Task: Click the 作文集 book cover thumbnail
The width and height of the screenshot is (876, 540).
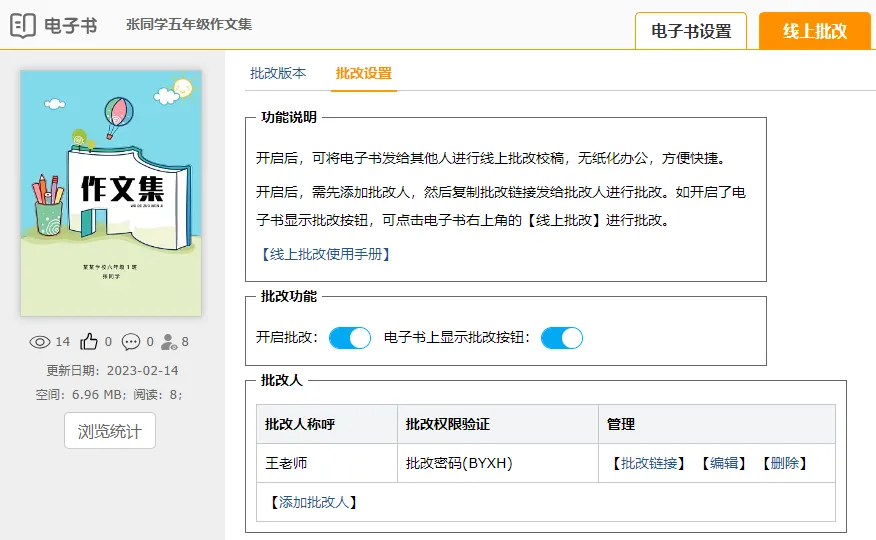Action: click(x=110, y=193)
